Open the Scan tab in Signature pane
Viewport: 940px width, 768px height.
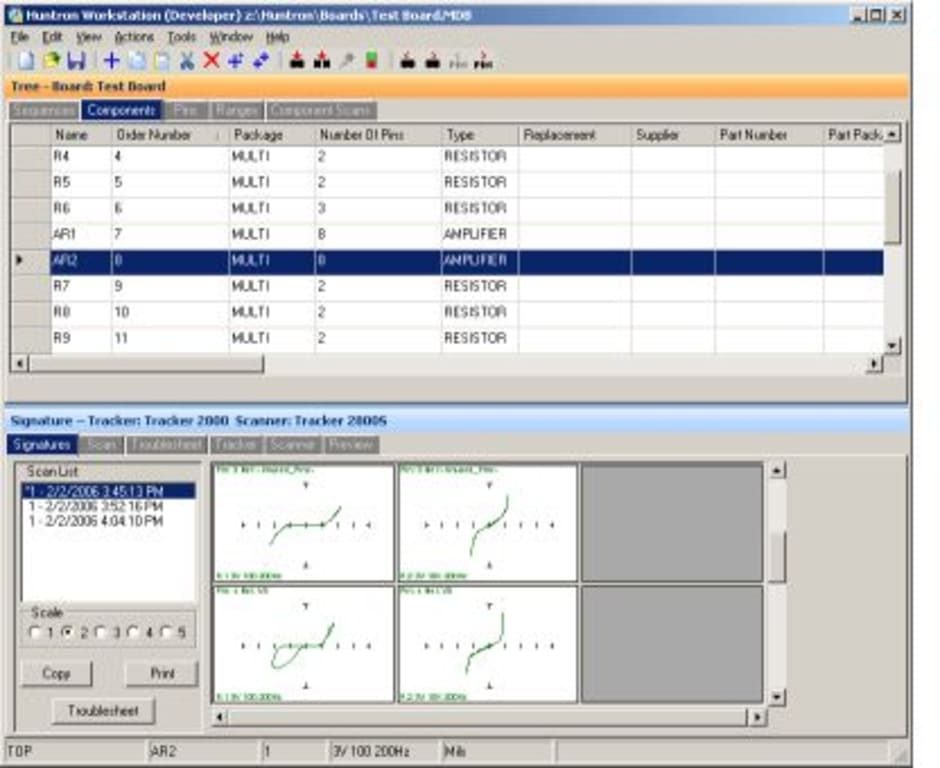point(102,445)
